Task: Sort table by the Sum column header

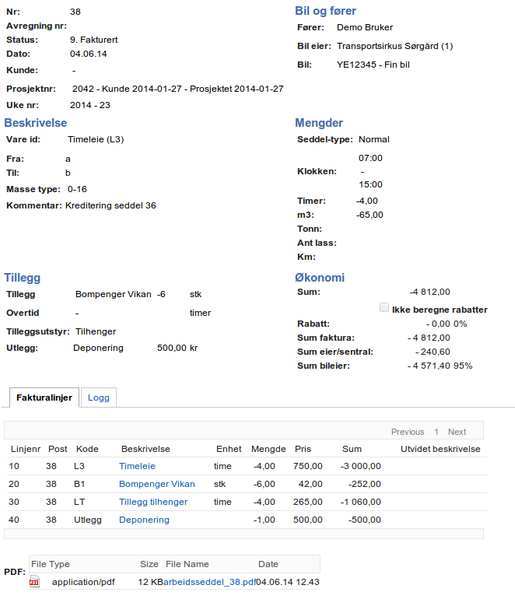Action: point(352,449)
